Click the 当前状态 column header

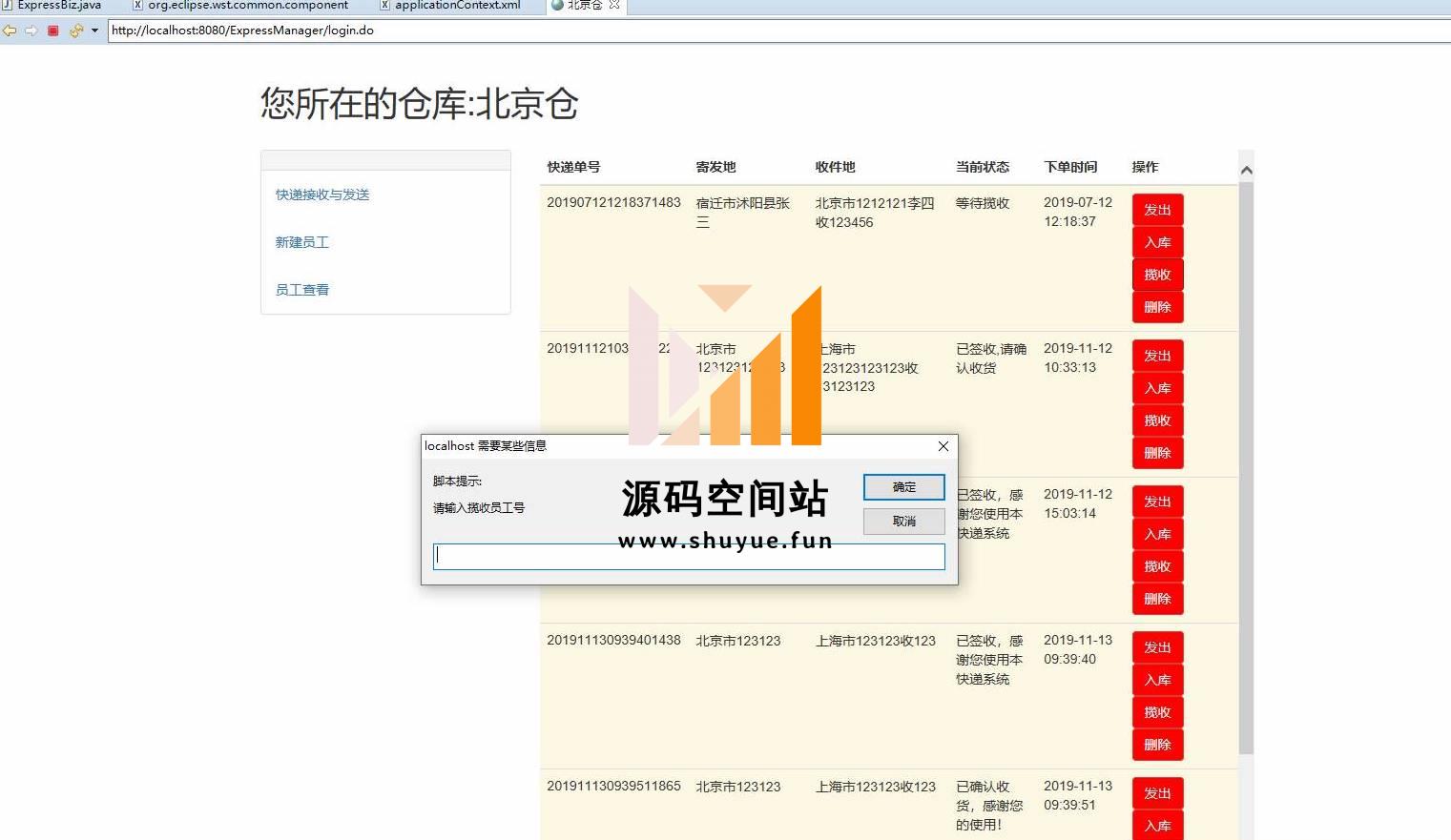point(983,167)
